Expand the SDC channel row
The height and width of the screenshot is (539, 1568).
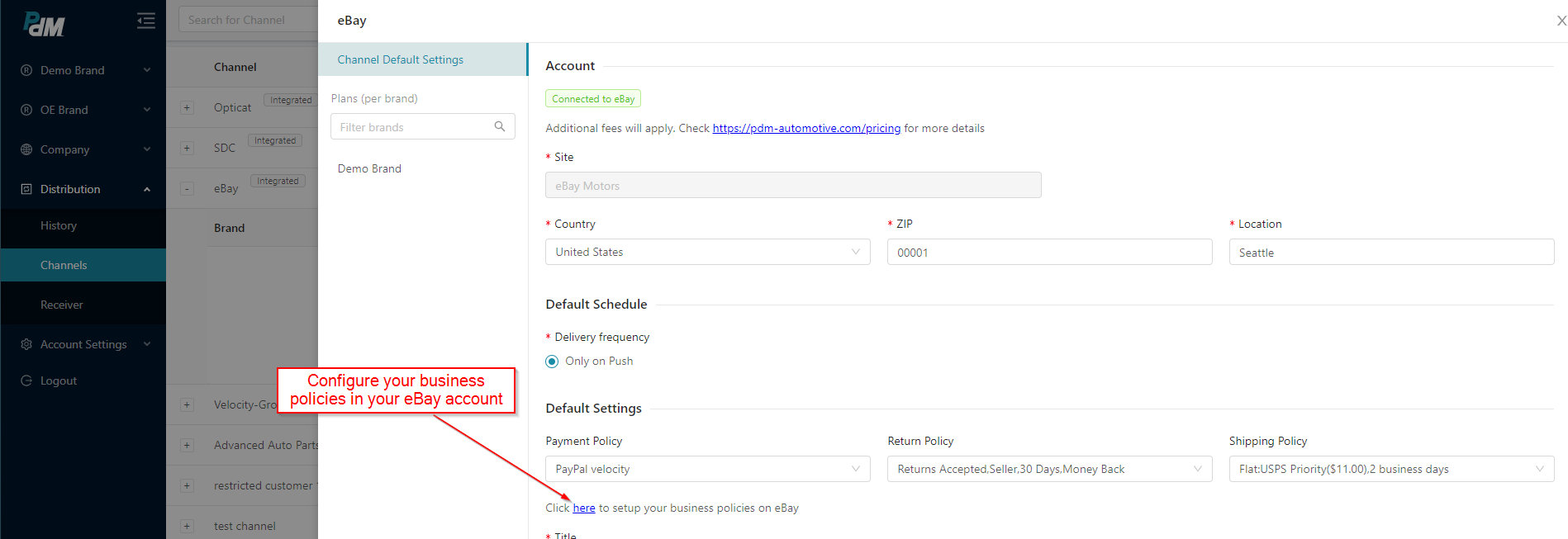[x=187, y=148]
